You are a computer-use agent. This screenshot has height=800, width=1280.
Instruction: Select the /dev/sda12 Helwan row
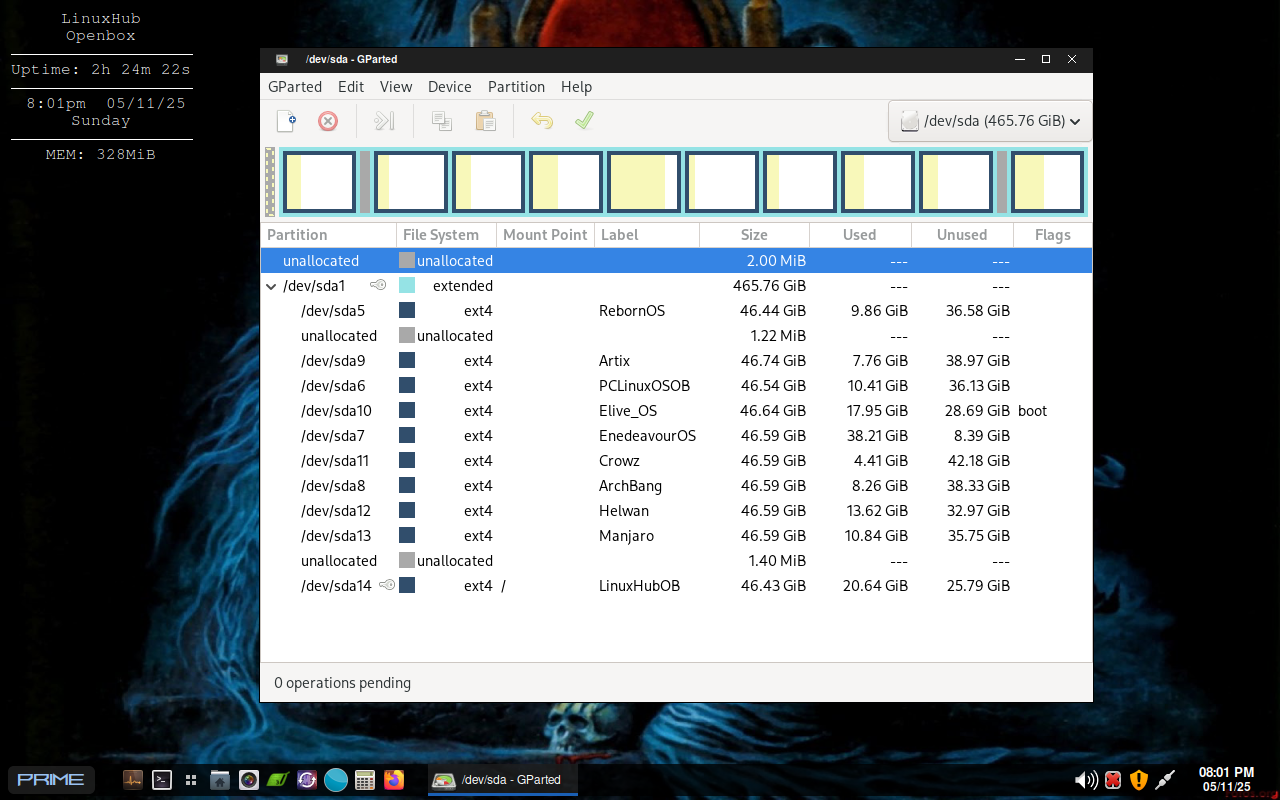tap(676, 511)
